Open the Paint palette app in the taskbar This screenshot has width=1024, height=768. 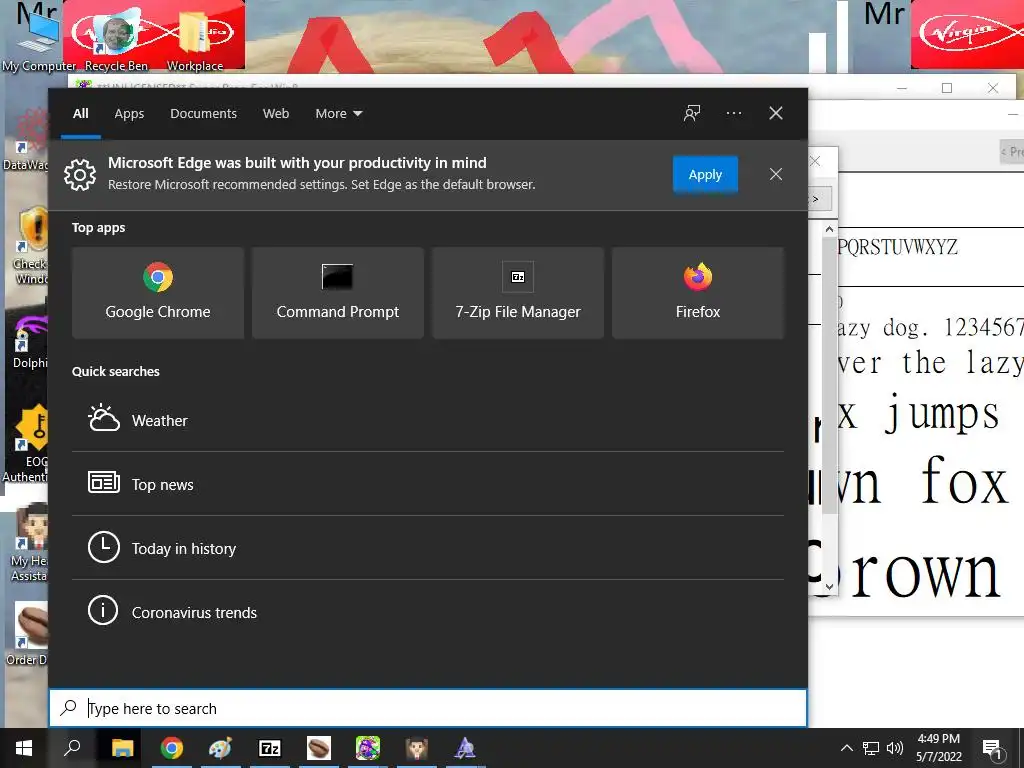point(221,748)
